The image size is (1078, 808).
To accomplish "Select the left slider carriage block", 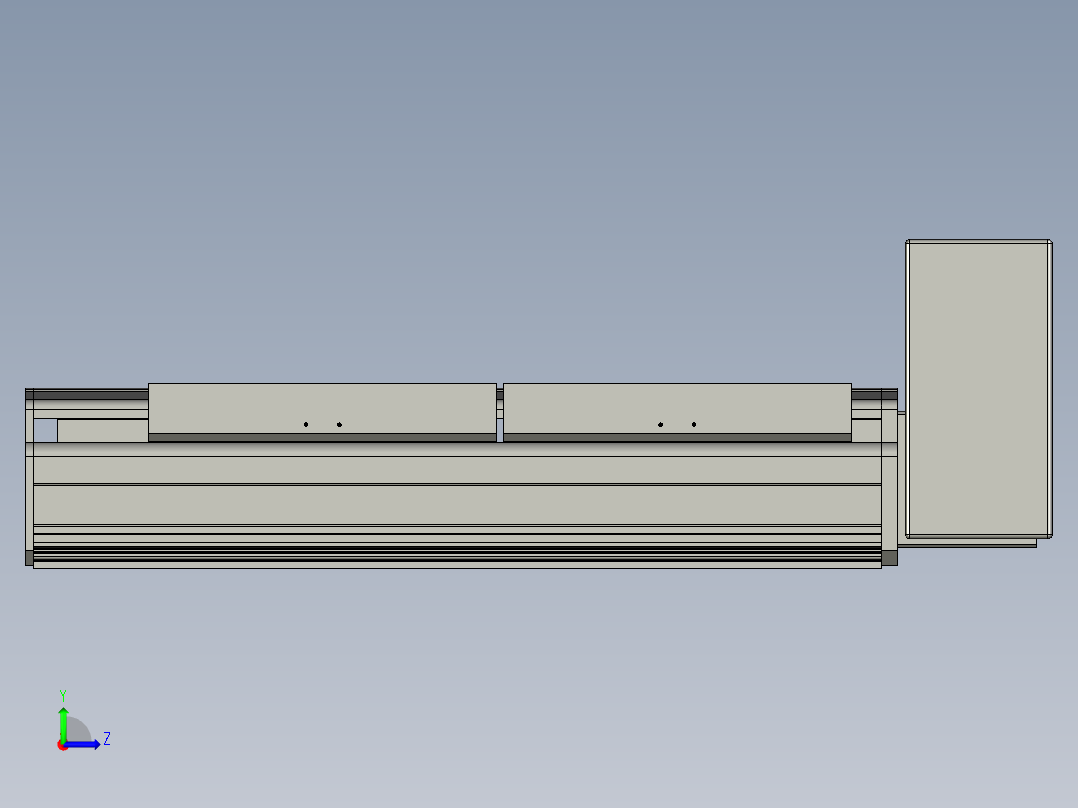I will pos(322,407).
